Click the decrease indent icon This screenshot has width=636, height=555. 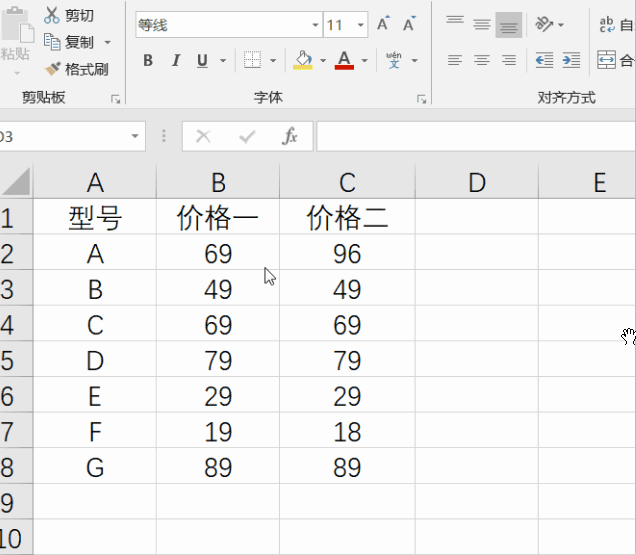click(544, 60)
